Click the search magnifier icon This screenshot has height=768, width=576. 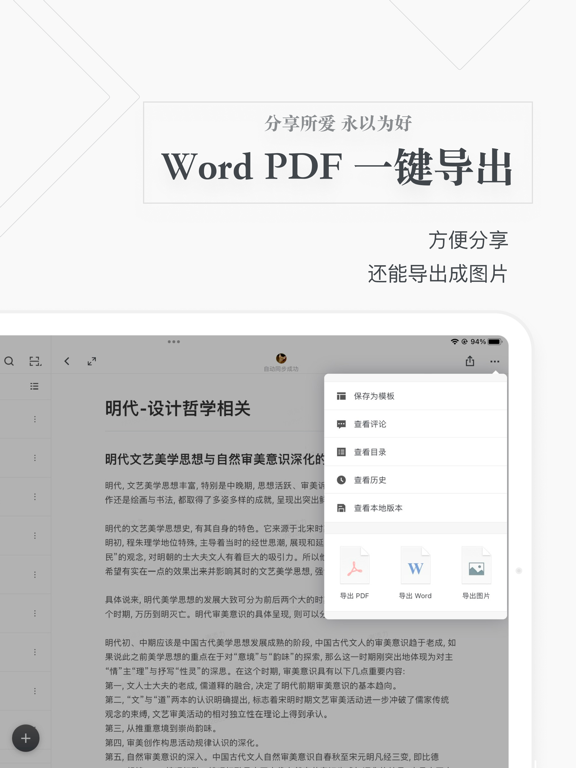(9, 361)
